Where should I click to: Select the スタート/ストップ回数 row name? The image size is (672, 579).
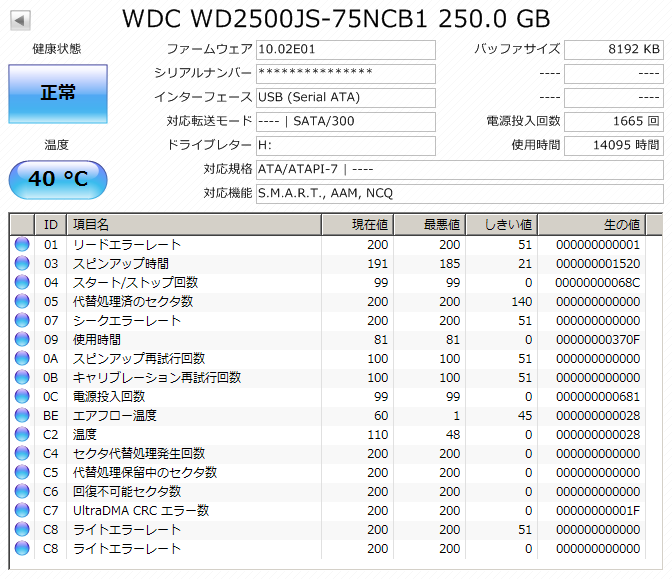(135, 282)
